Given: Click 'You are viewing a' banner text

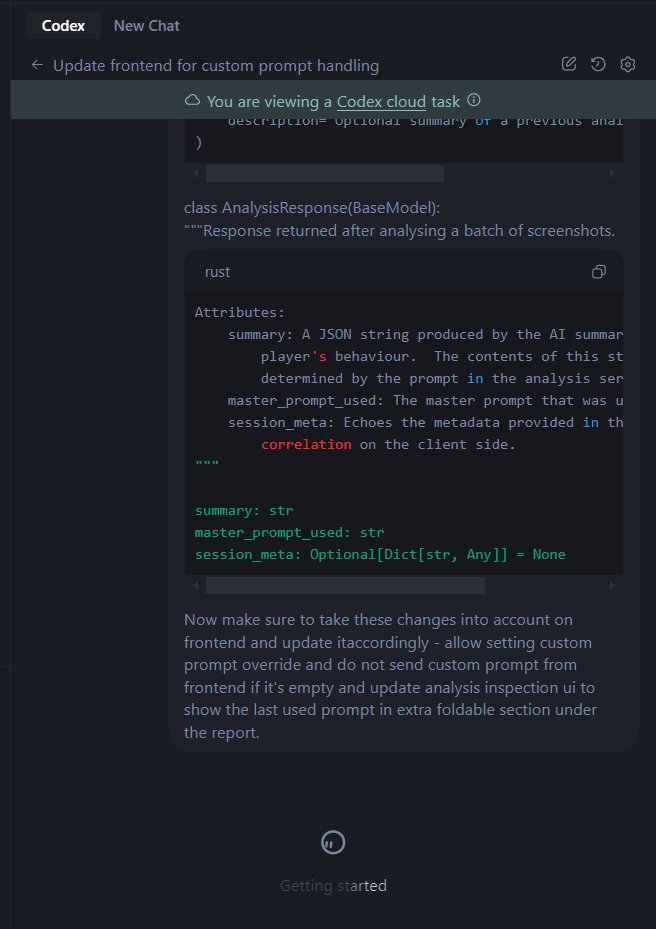Looking at the screenshot, I should 269,101.
